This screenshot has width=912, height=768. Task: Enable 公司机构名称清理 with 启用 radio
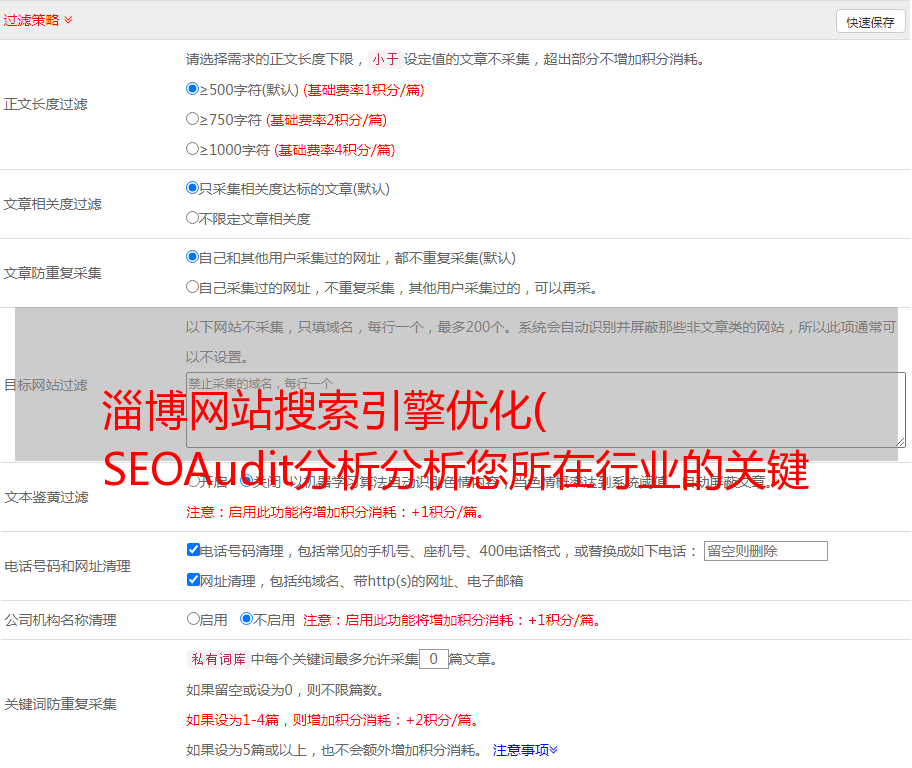tap(193, 619)
